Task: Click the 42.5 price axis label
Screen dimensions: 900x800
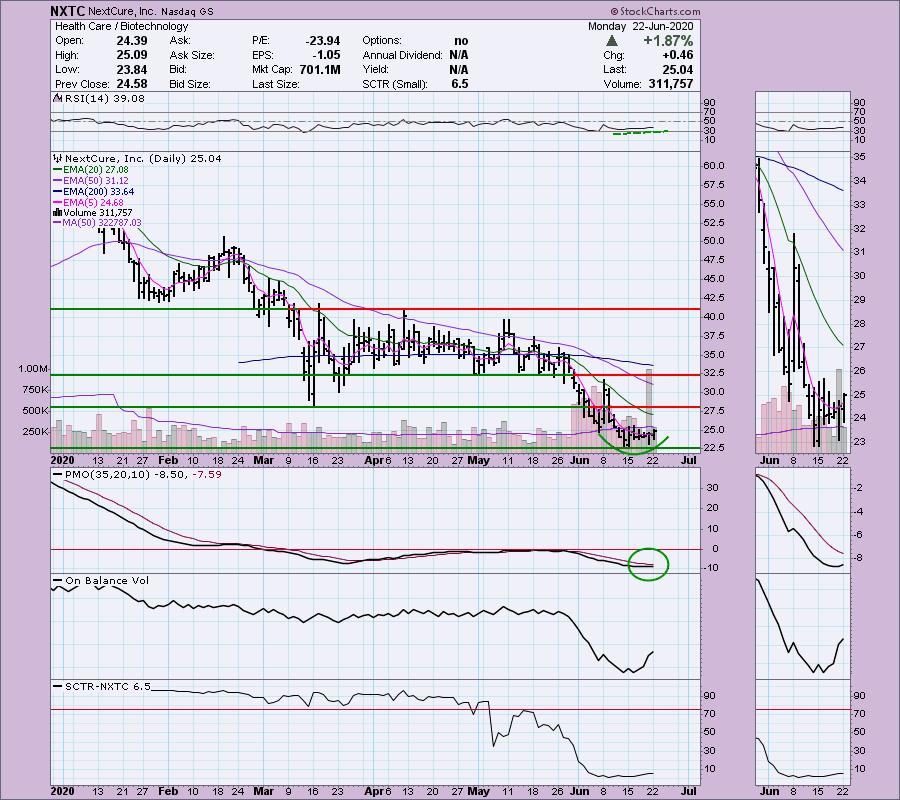Action: (714, 298)
